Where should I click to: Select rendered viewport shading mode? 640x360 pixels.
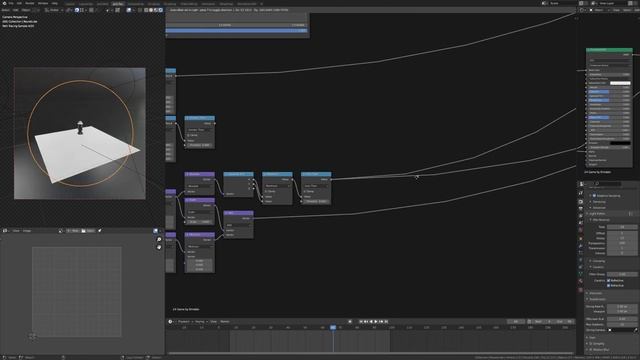161,10
